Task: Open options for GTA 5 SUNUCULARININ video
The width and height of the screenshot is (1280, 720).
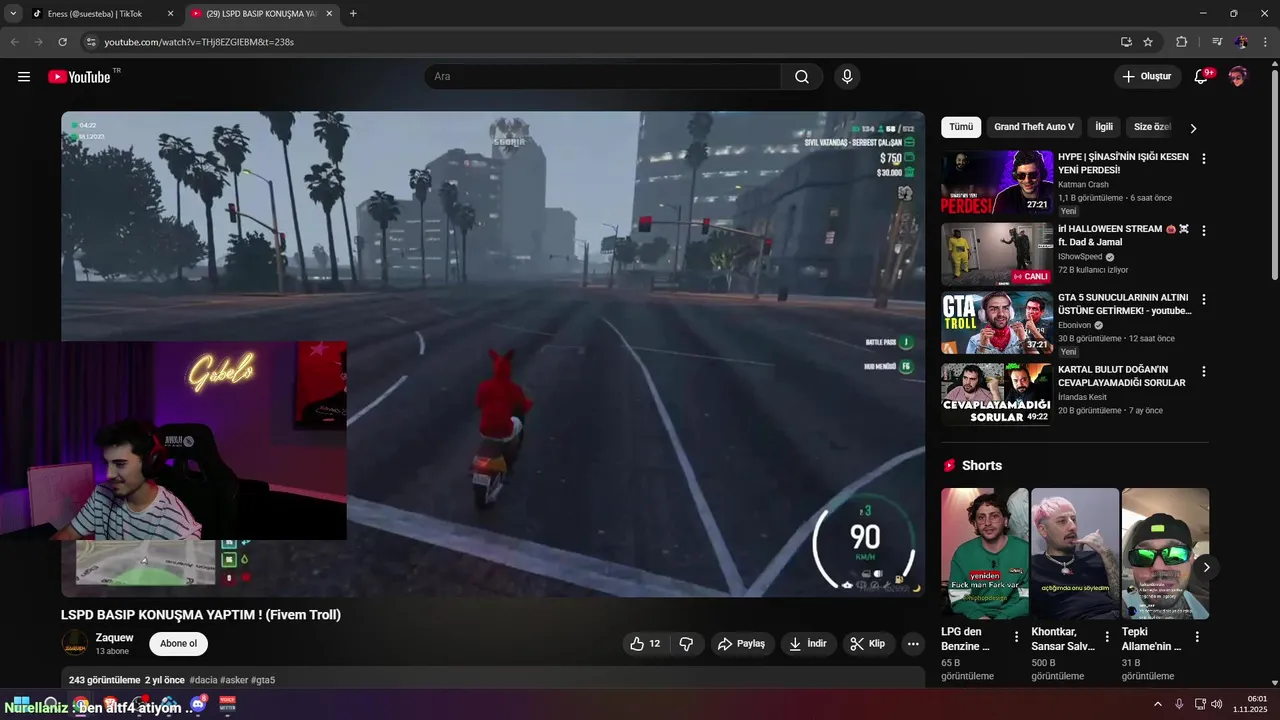Action: coord(1204,300)
